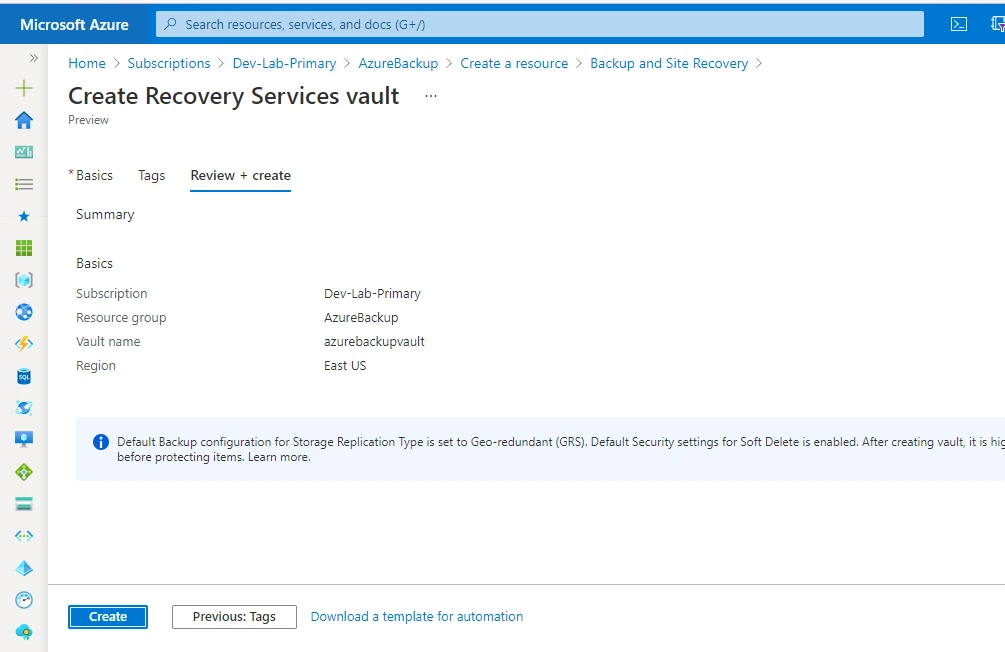The image size is (1005, 652).
Task: Select the Home house icon in sidebar
Action: pyautogui.click(x=24, y=120)
